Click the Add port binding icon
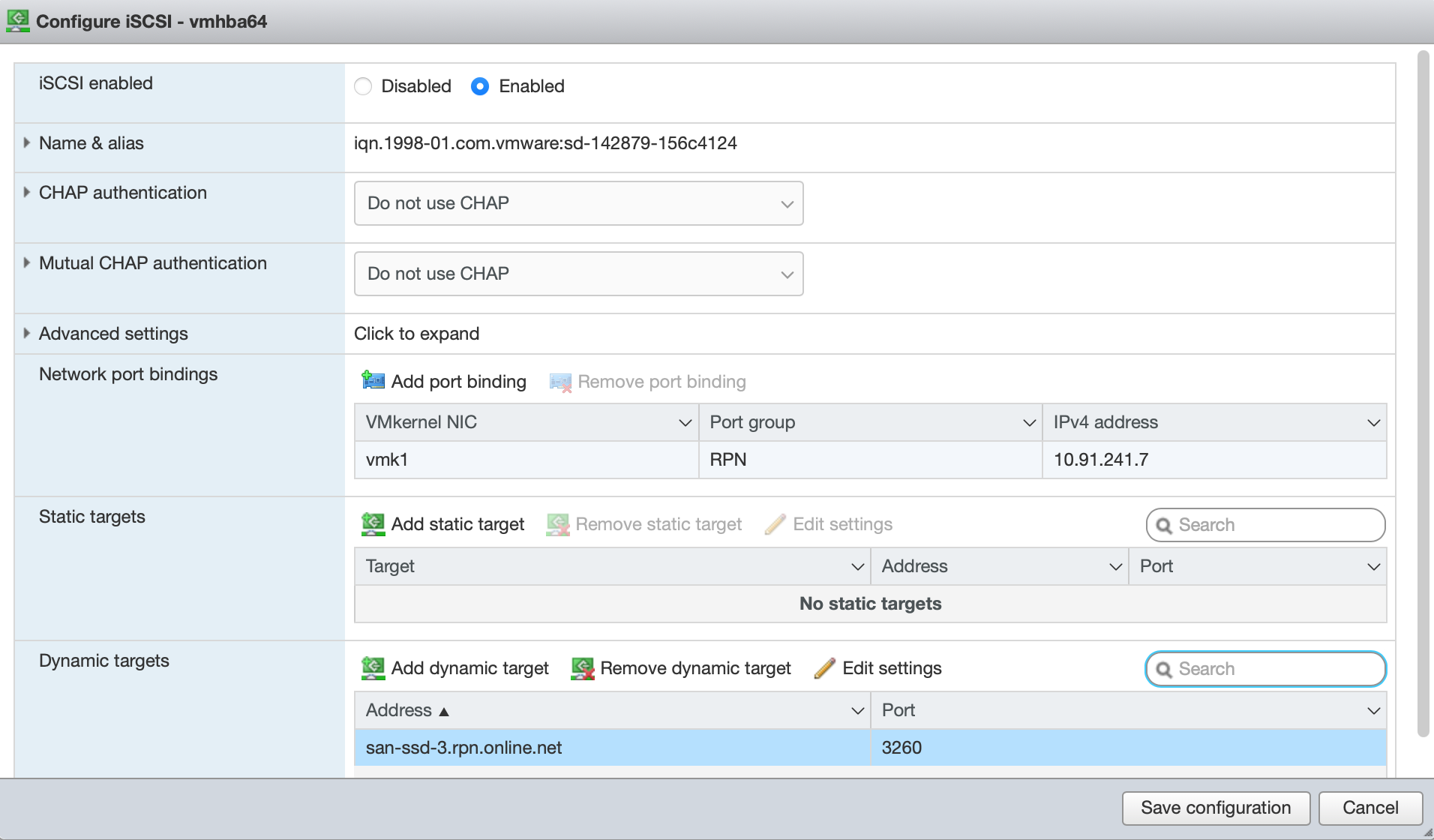The image size is (1434, 840). tap(373, 381)
